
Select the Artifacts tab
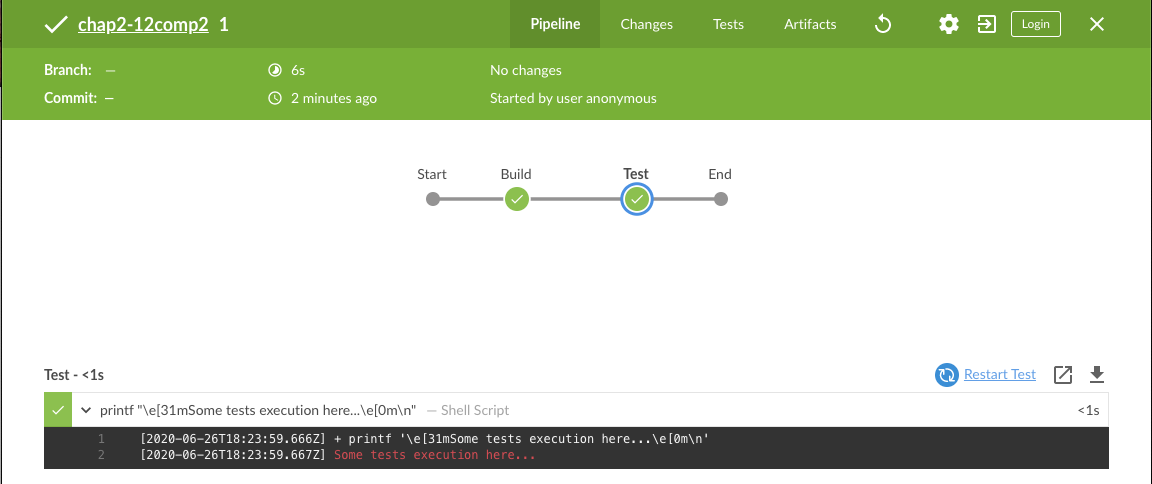coord(810,24)
